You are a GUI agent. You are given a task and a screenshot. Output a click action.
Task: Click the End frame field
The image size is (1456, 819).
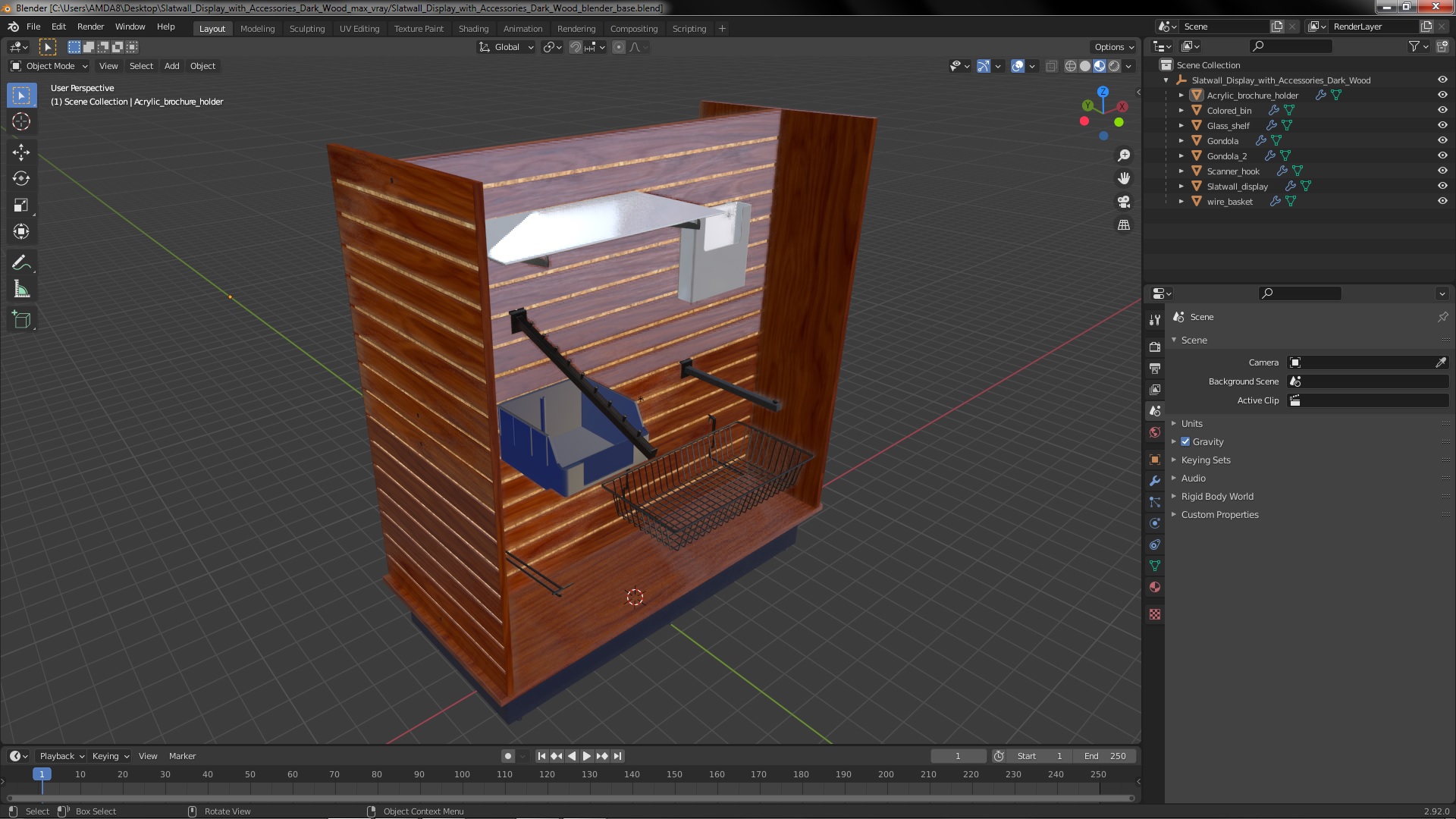click(1105, 756)
